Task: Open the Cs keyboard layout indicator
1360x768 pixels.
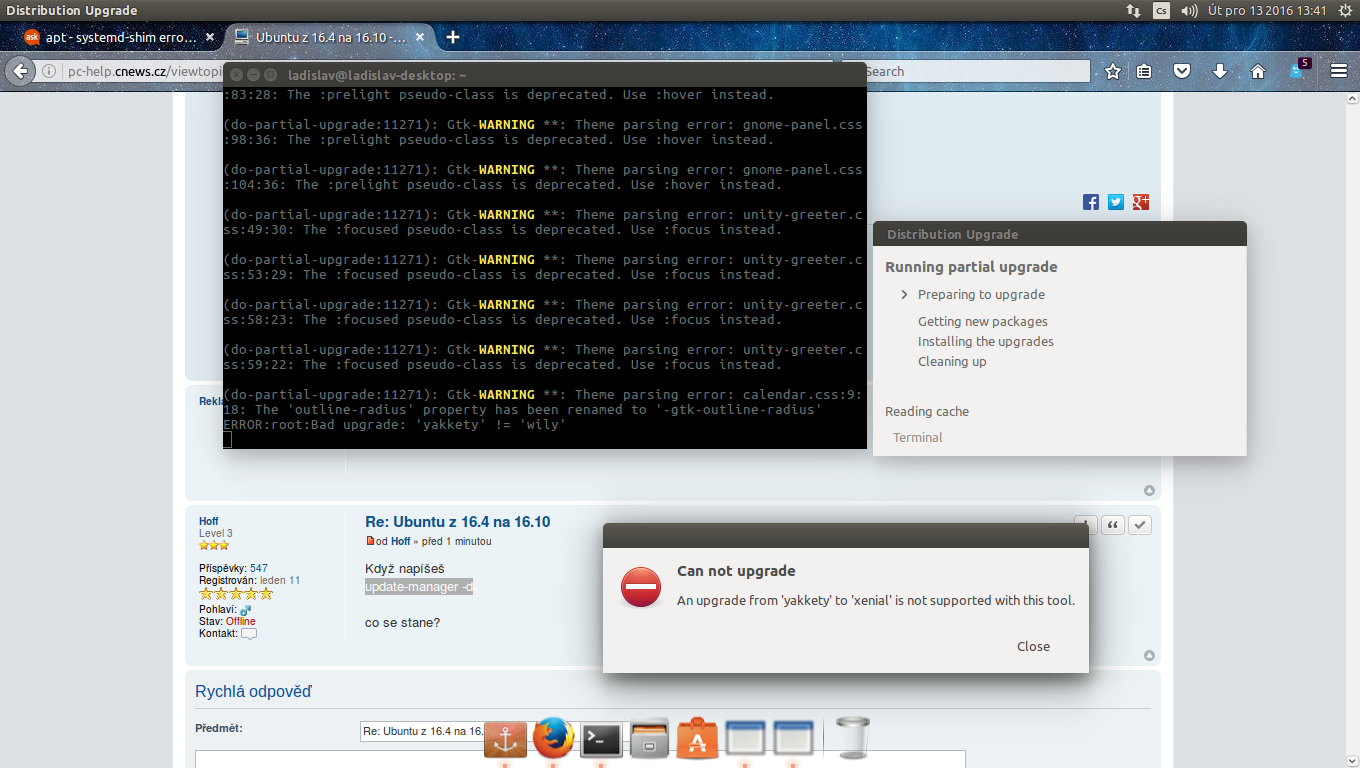Action: (1161, 10)
